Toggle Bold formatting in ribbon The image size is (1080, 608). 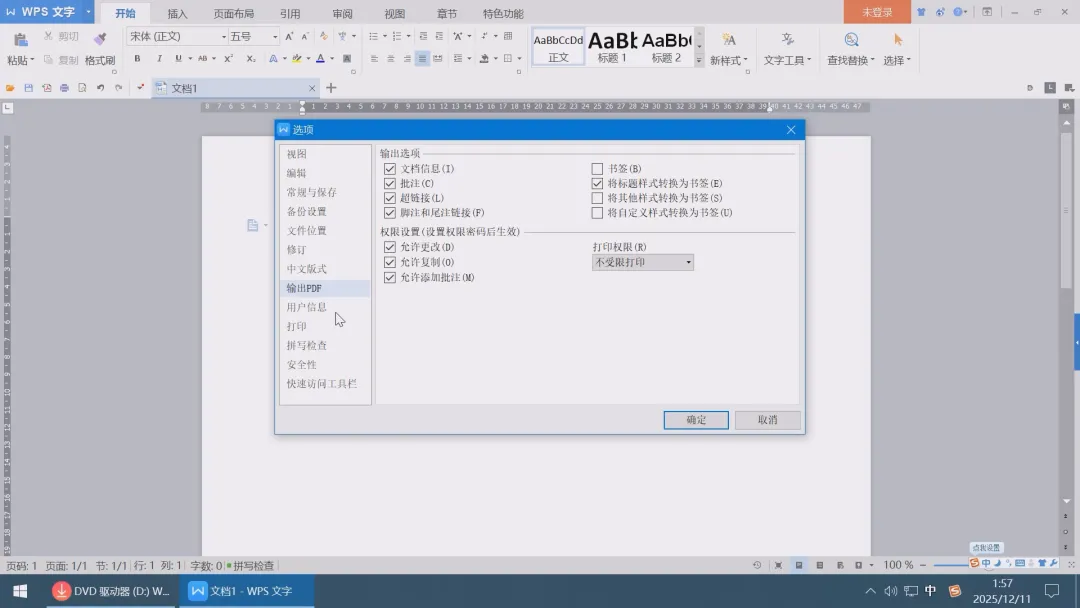tap(137, 59)
